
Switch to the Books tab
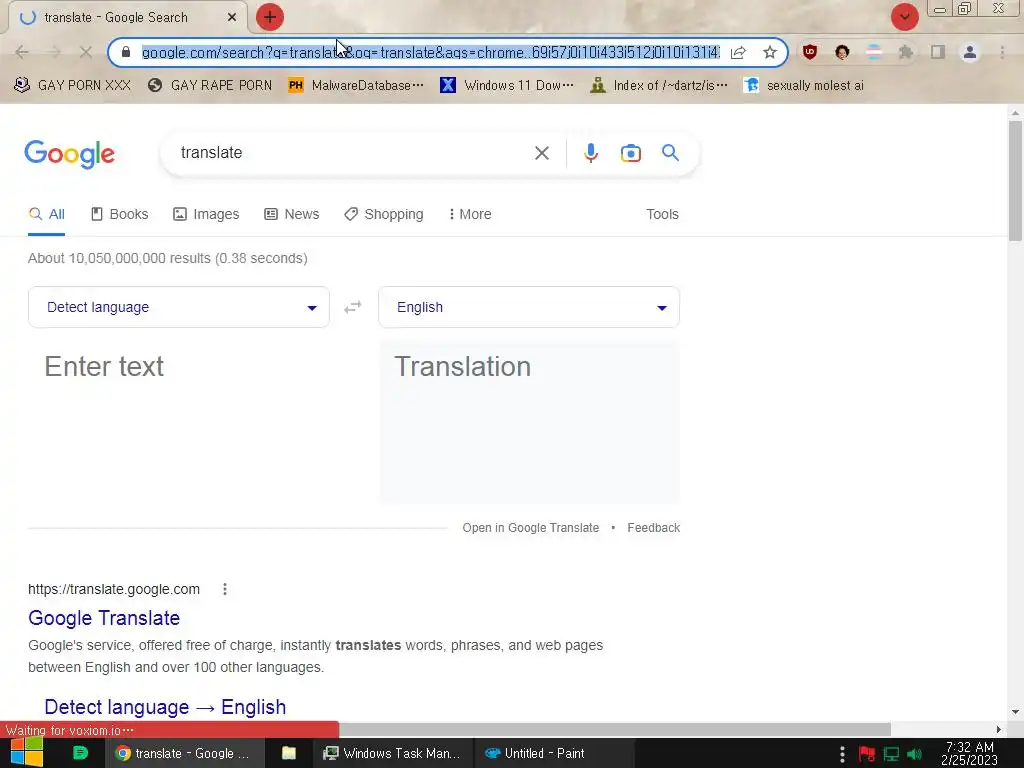pos(120,214)
